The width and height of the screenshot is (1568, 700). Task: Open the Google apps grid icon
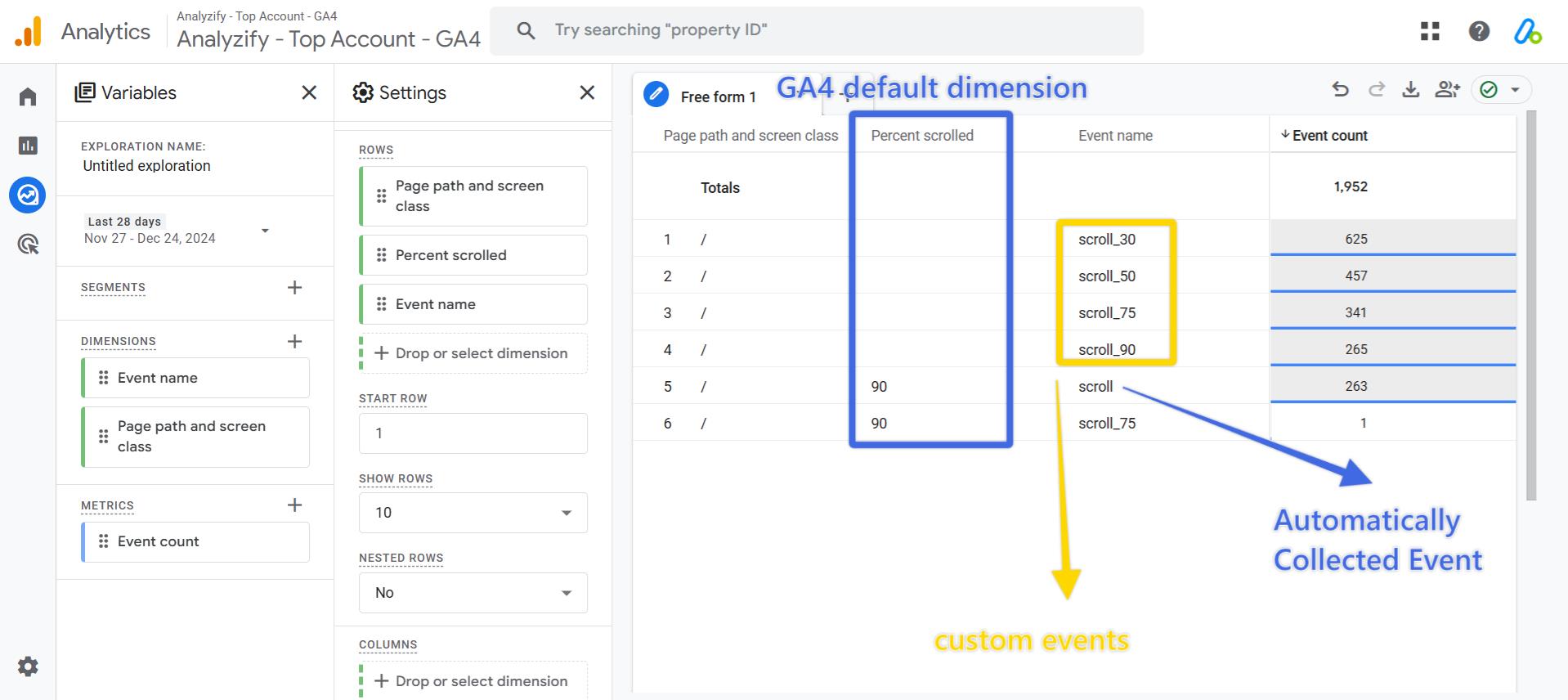(x=1430, y=31)
